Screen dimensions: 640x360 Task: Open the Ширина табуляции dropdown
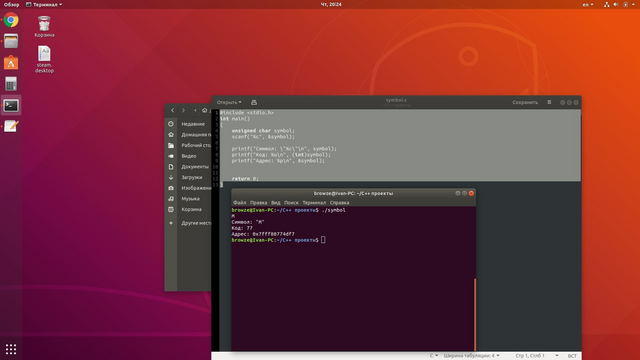pyautogui.click(x=471, y=356)
